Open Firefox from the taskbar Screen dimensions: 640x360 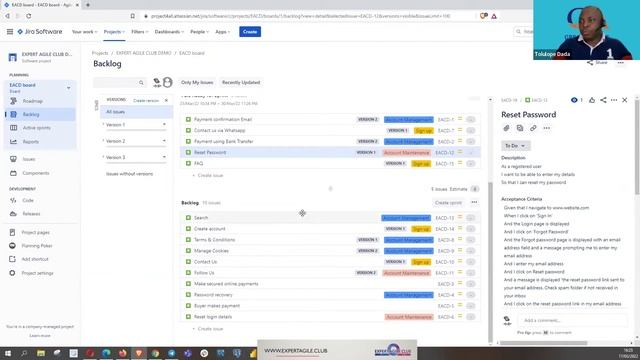pyautogui.click(x=122, y=353)
